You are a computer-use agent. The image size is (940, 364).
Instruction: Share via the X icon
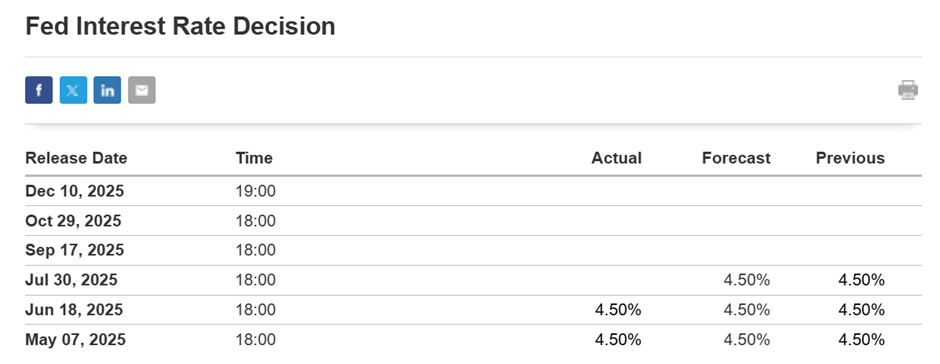73,90
